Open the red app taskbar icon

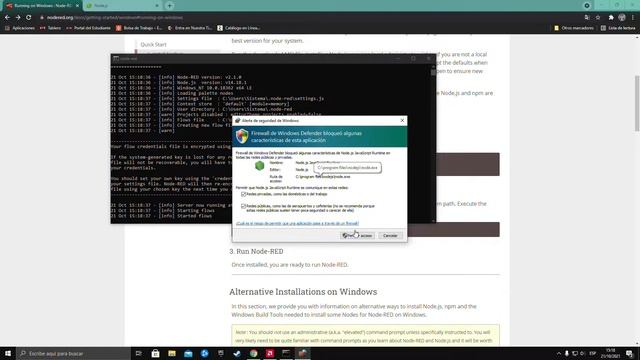point(270,353)
